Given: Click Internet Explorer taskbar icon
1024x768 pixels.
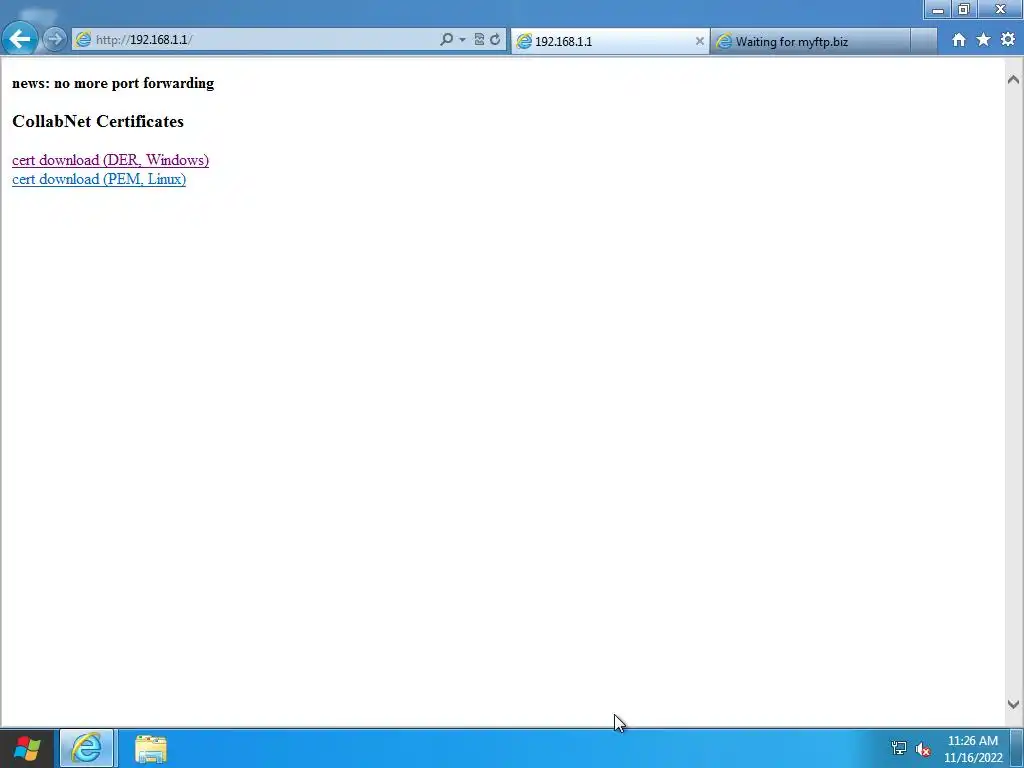Looking at the screenshot, I should point(87,748).
